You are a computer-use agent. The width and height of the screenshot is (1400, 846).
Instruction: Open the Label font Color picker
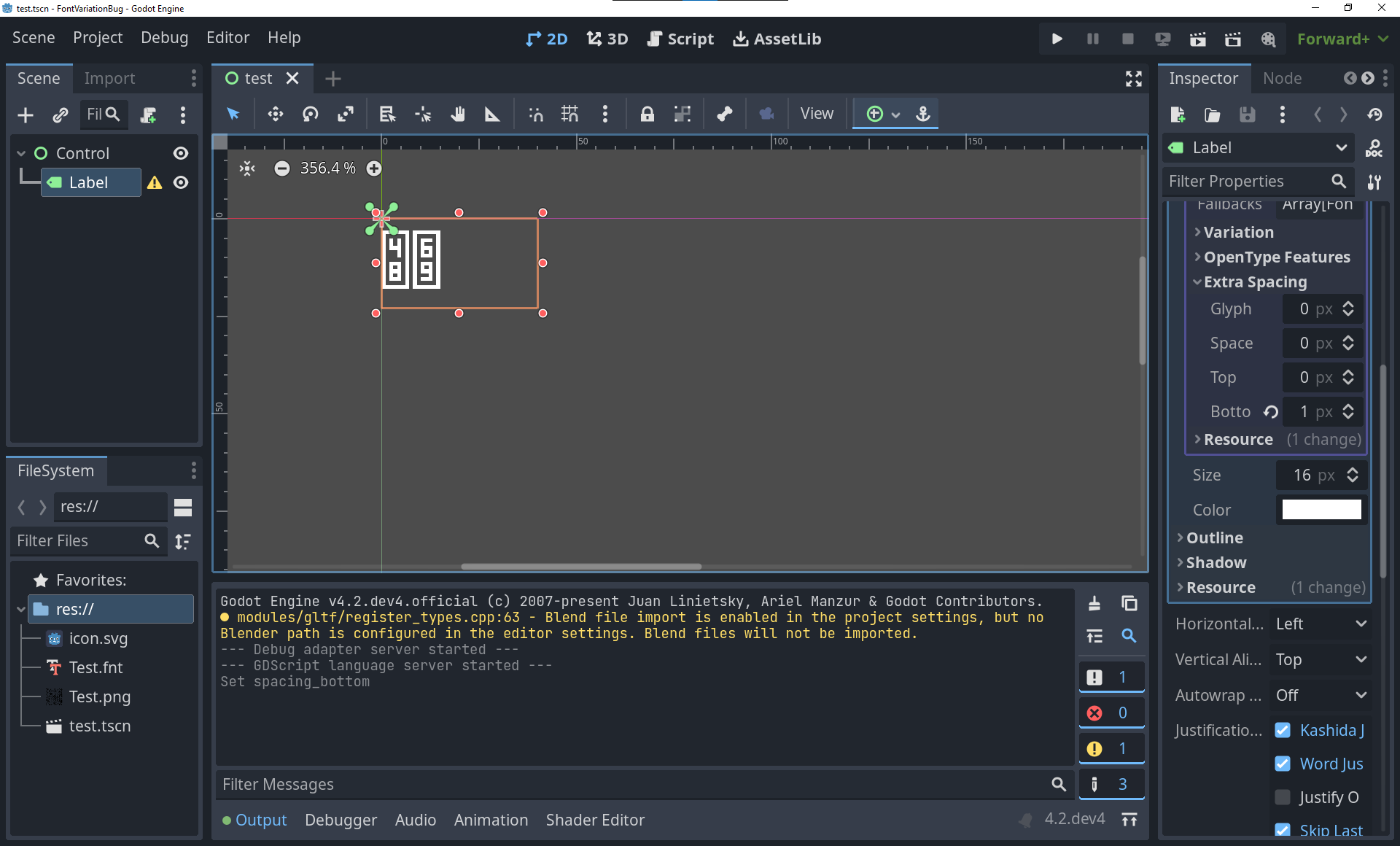tap(1321, 509)
